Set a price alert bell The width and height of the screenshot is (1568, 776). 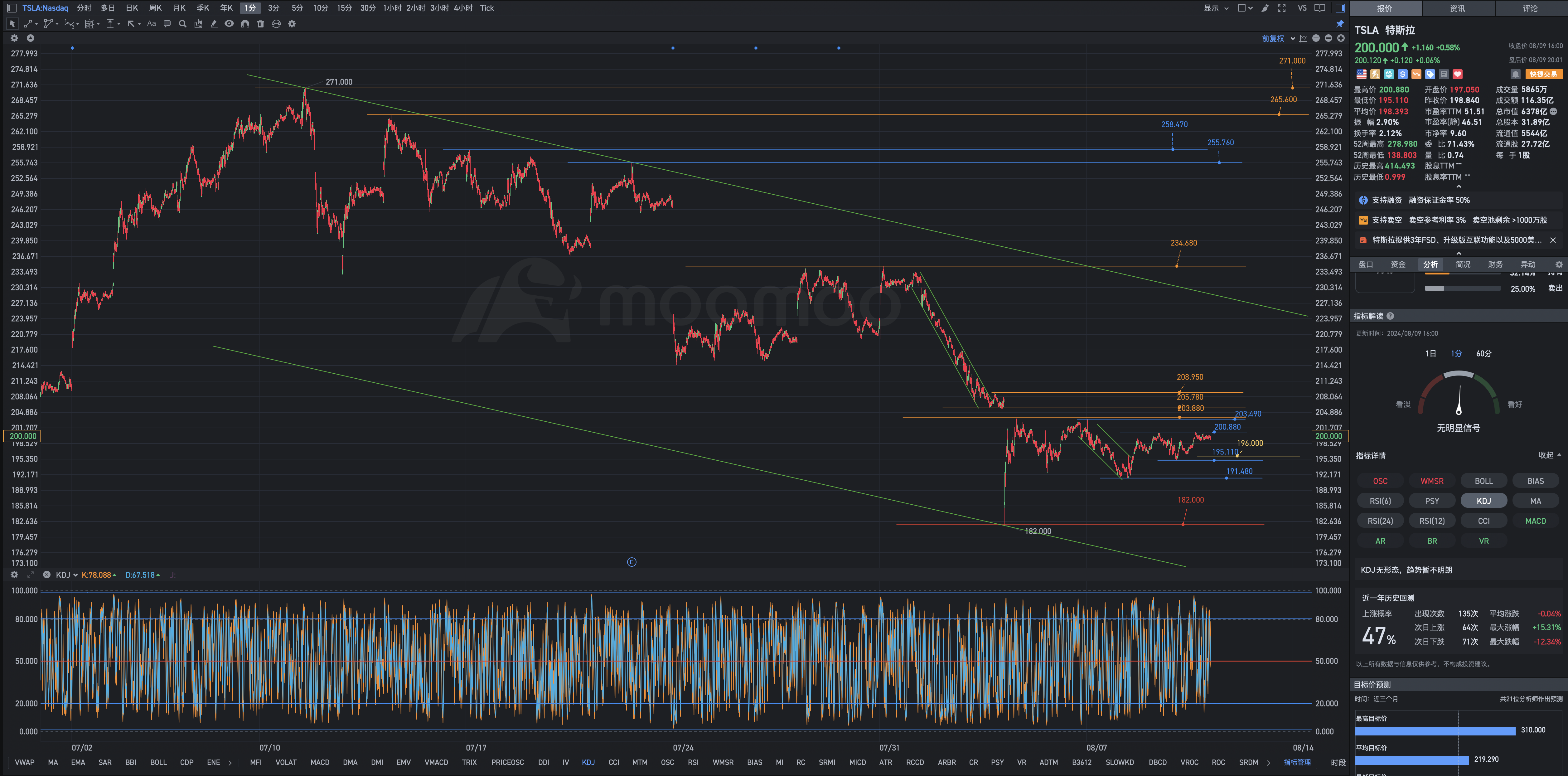1516,74
